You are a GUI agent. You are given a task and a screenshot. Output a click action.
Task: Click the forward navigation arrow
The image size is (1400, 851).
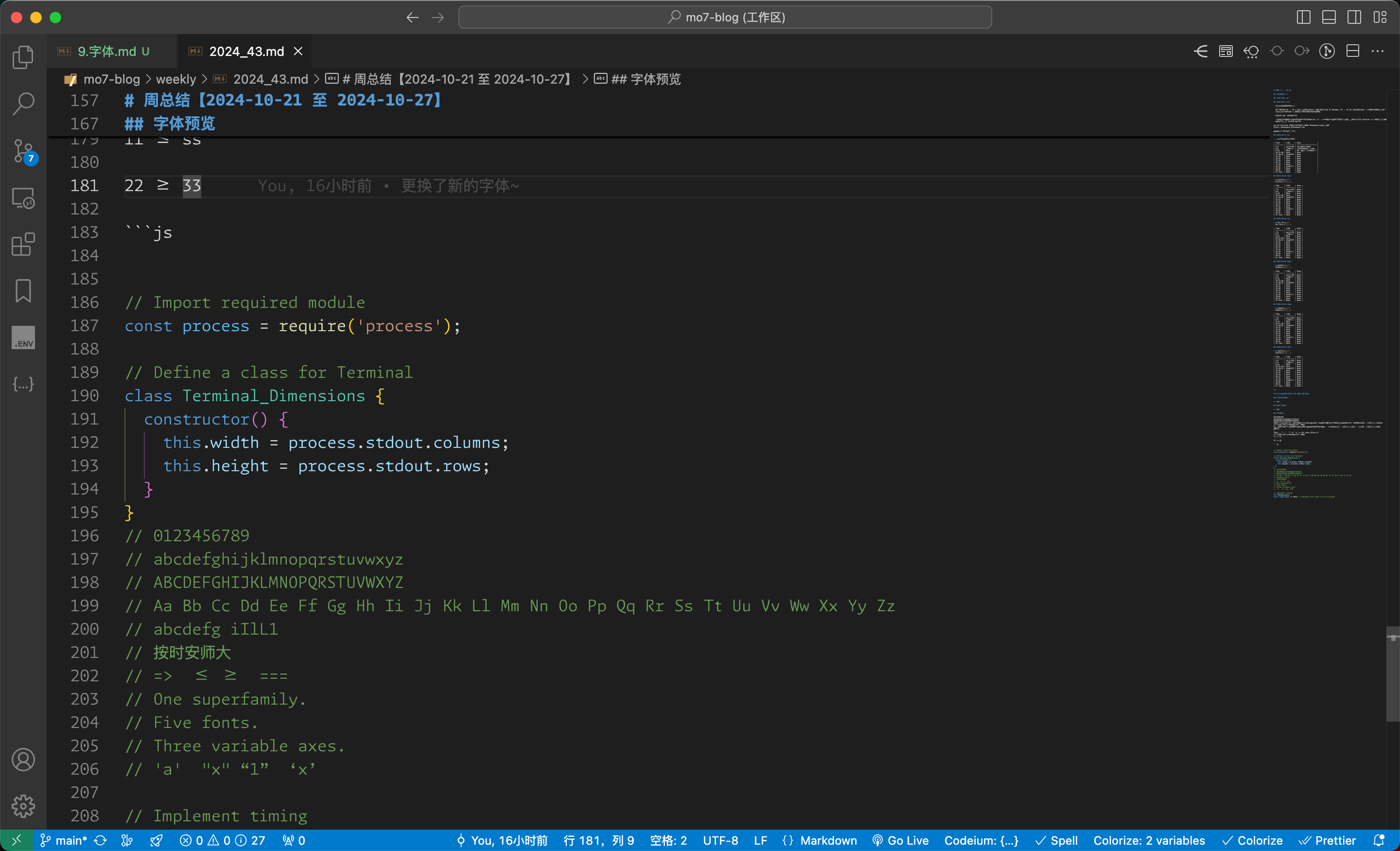437,17
